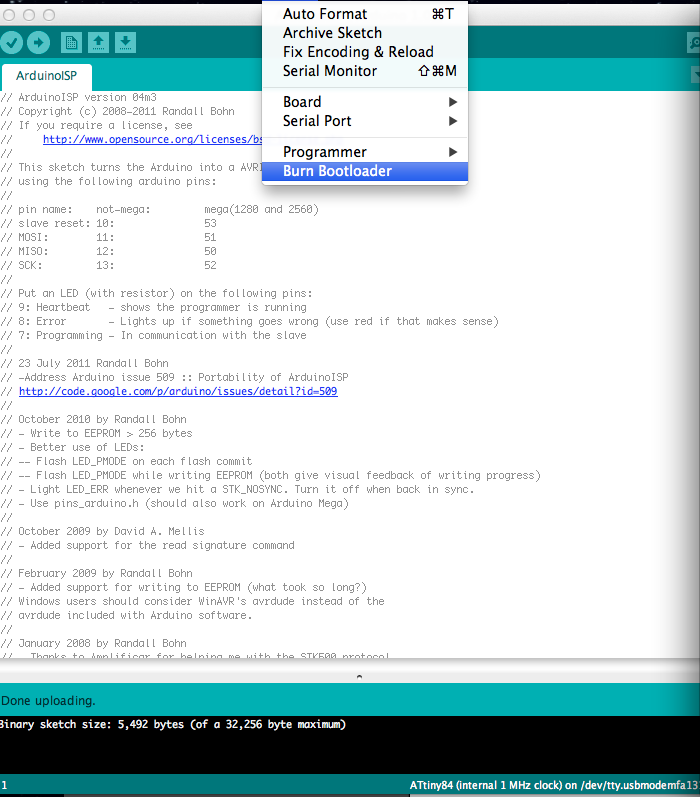Choose Archive Sketch menu item
Image resolution: width=700 pixels, height=797 pixels.
click(365, 33)
